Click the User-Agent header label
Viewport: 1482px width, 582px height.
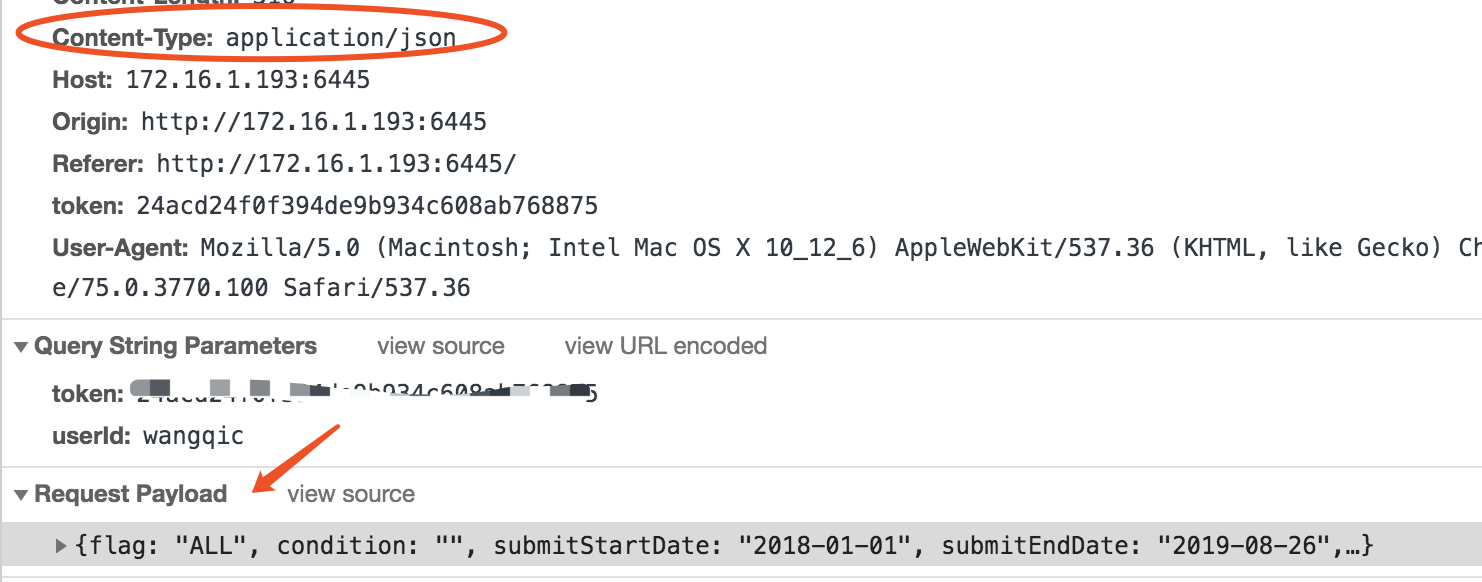121,247
